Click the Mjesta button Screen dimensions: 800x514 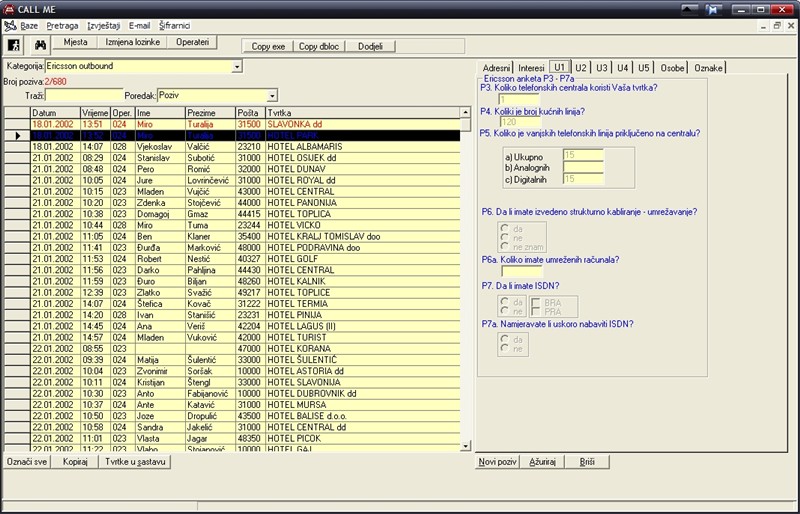[76, 42]
